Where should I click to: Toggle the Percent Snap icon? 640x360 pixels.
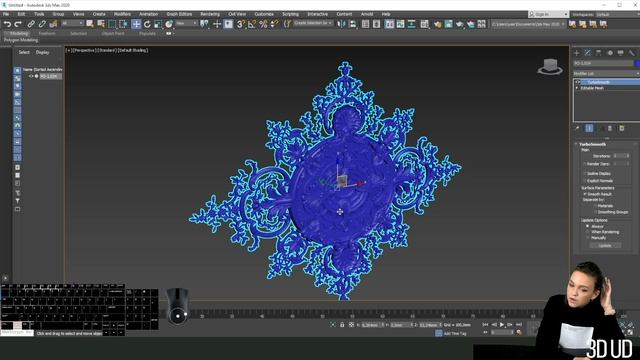tap(263, 24)
